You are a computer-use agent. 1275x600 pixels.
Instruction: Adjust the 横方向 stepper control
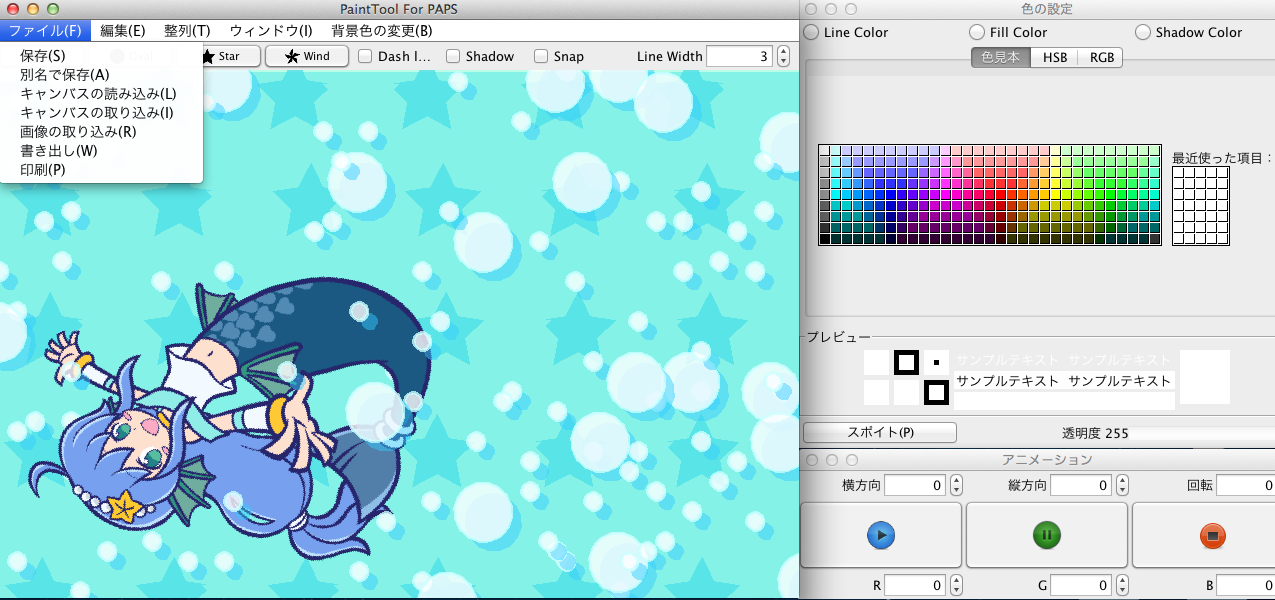[956, 485]
